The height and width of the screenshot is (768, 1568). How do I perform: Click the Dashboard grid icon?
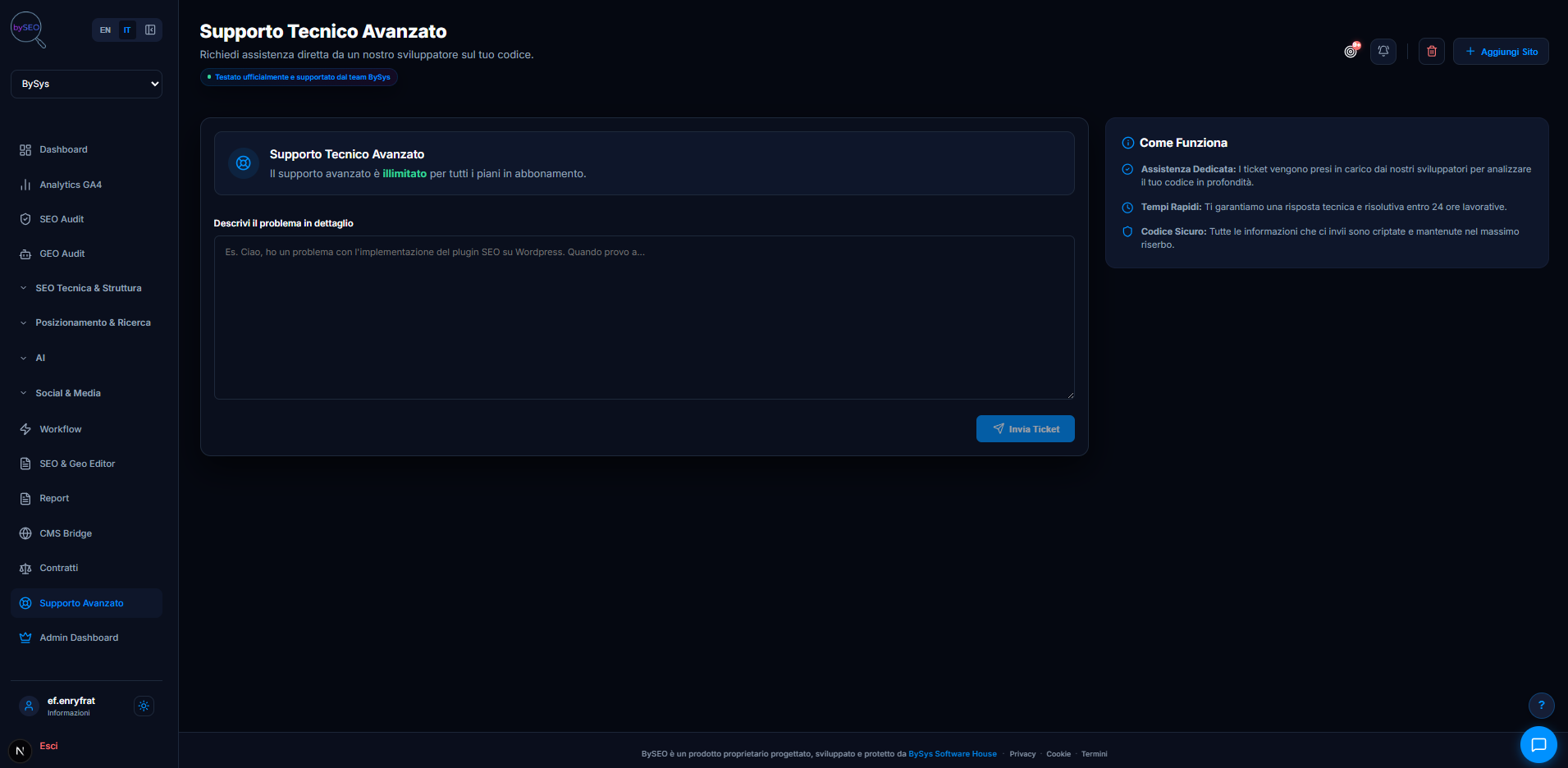click(25, 150)
